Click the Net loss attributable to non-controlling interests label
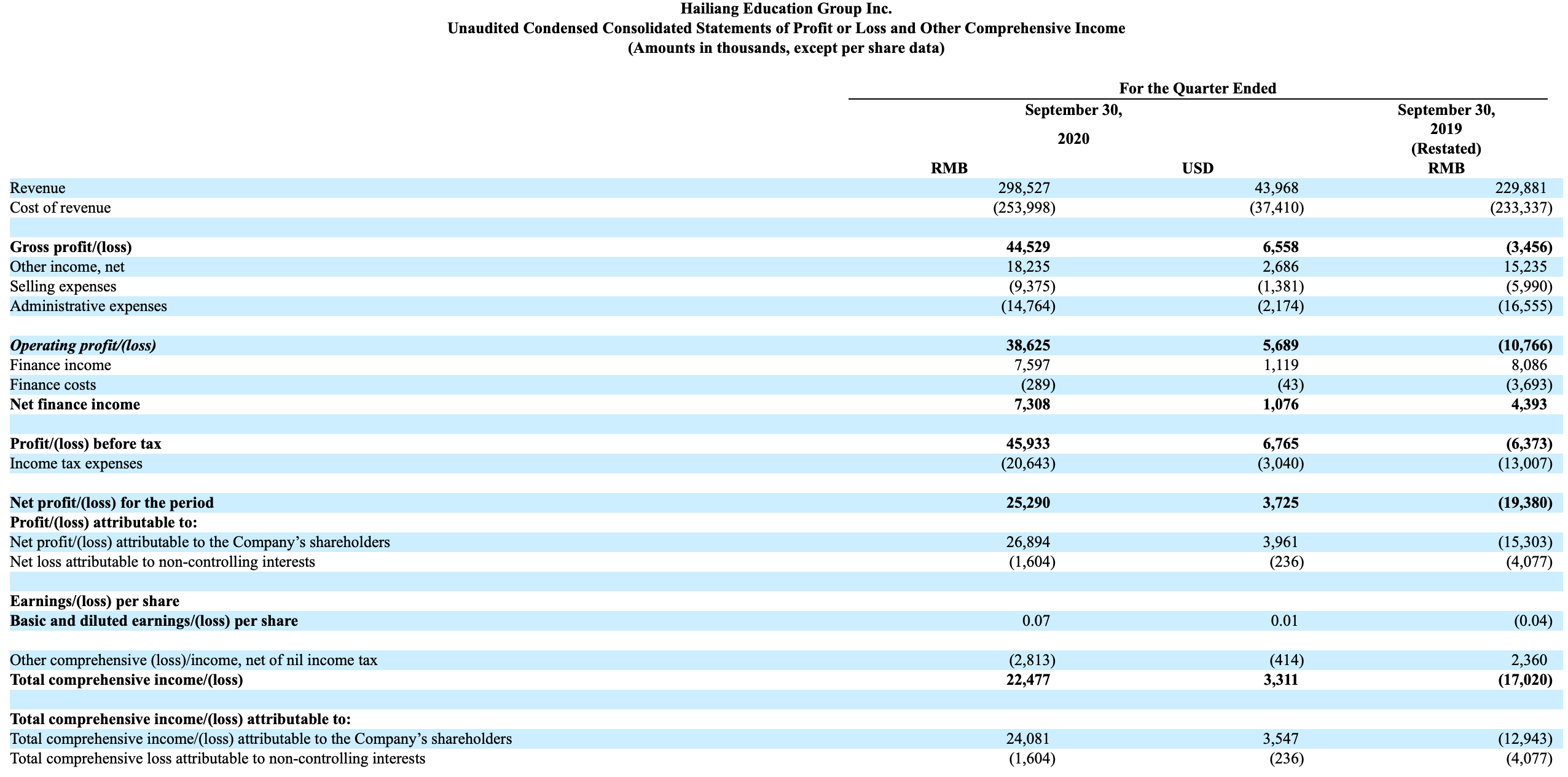Viewport: 1568px width, 777px height. pos(162,562)
